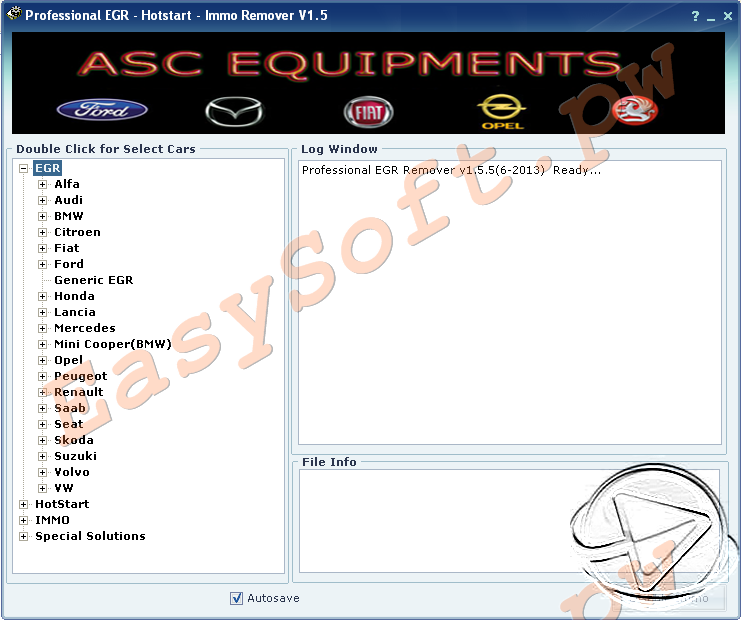
Task: Expand the VW node
Action: [43, 488]
